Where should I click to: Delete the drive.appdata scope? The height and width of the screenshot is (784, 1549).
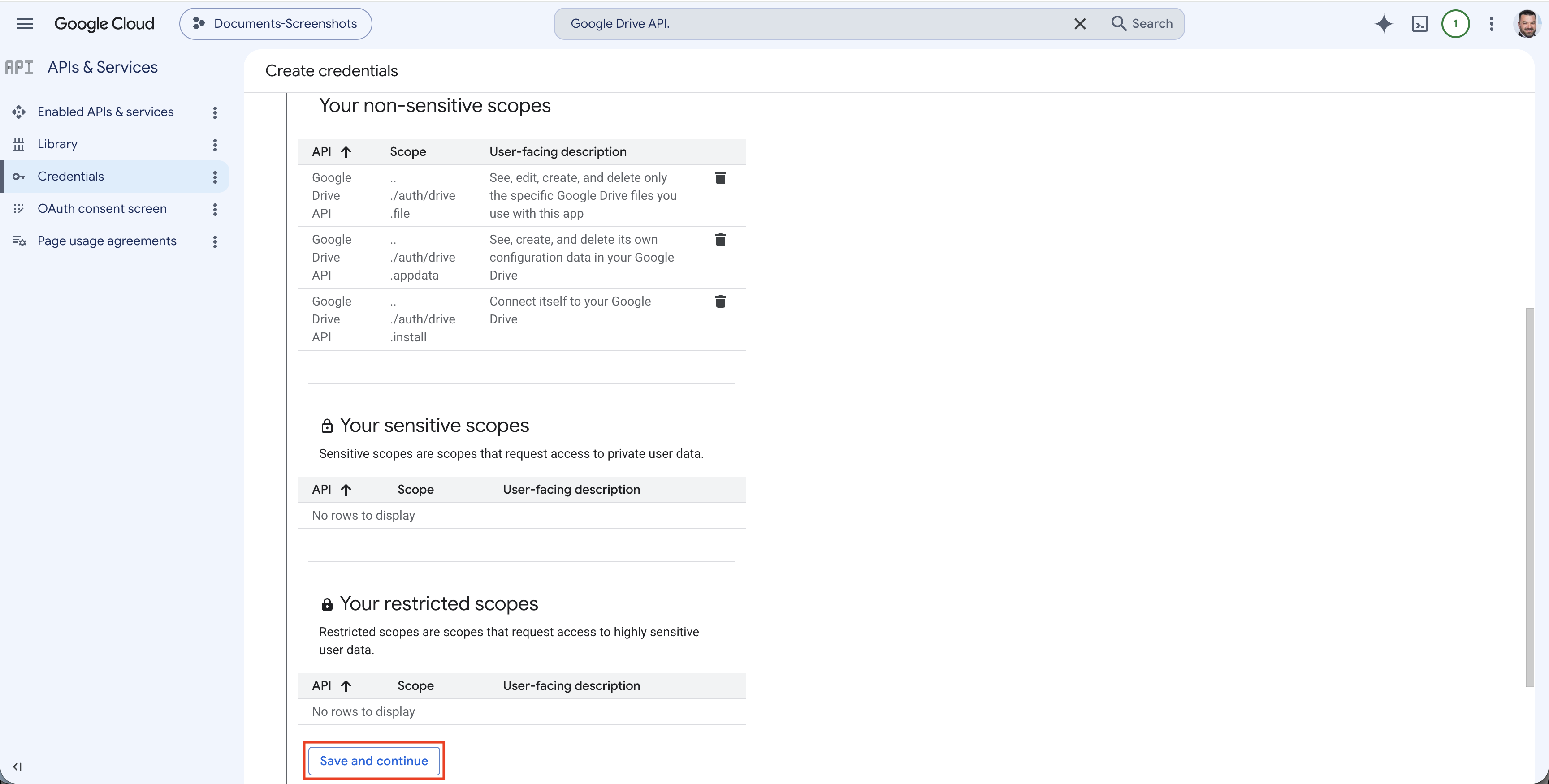coord(720,240)
